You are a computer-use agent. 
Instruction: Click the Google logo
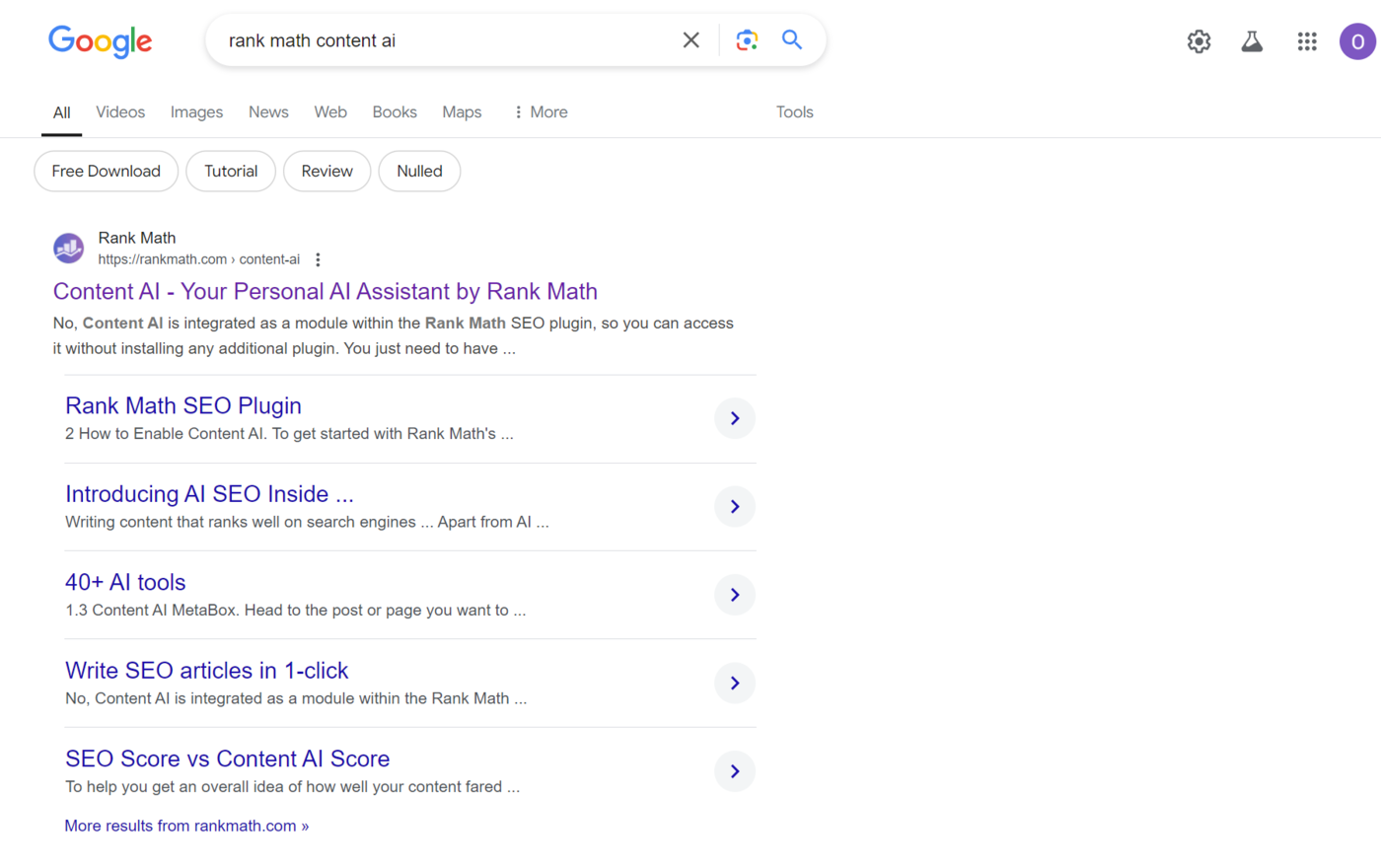[x=100, y=41]
